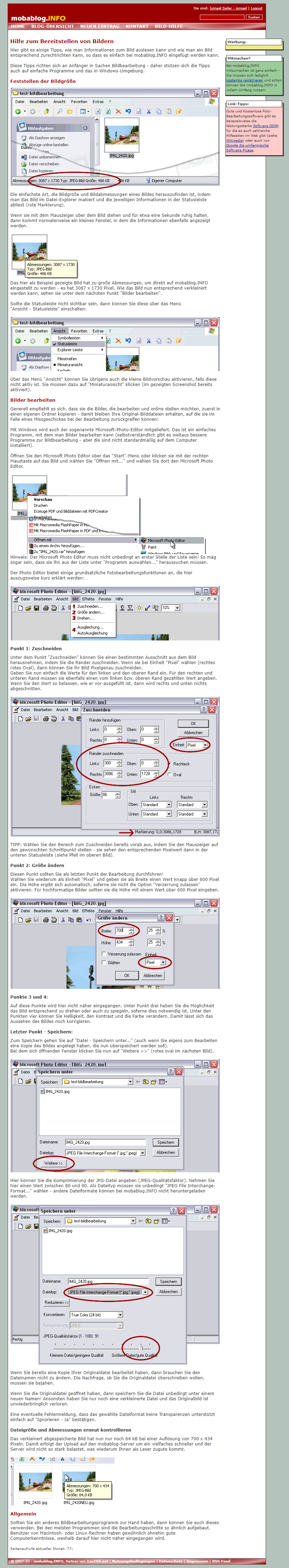Choose Größe ändern... in the Bild menu

coord(90,612)
